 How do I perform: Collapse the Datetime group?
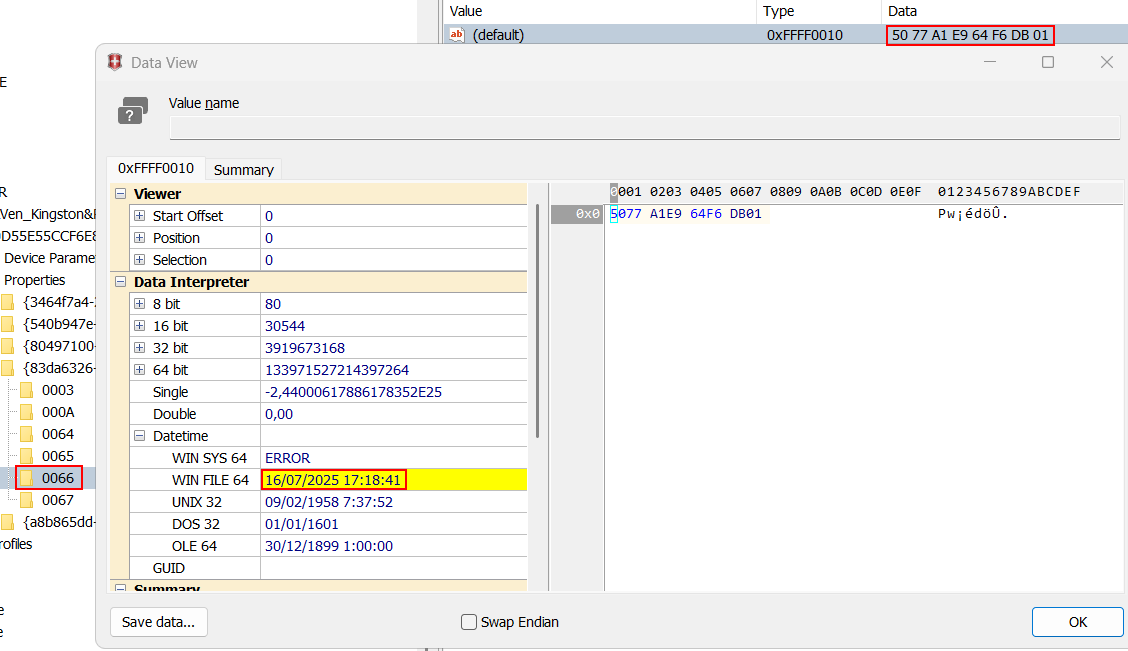tap(139, 436)
